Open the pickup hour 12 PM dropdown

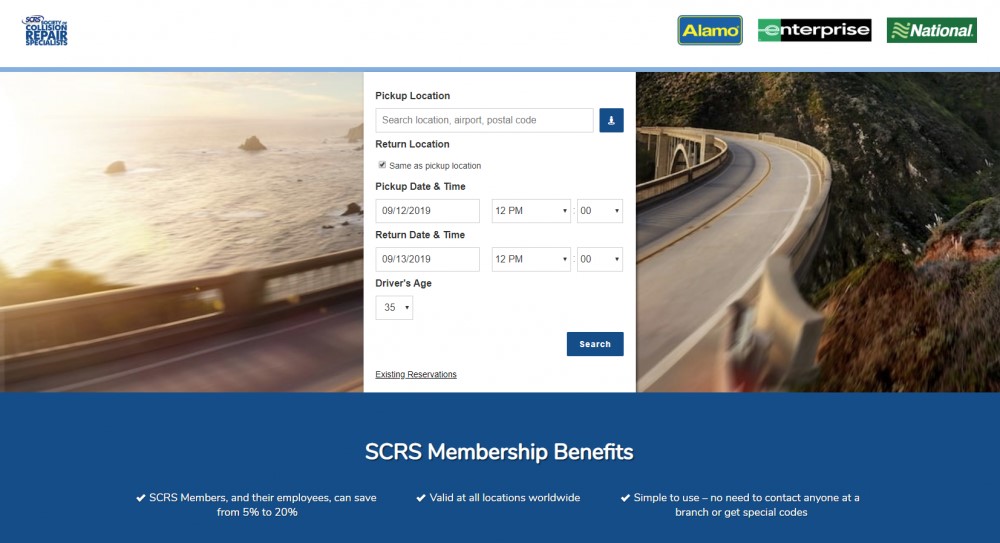coord(531,211)
